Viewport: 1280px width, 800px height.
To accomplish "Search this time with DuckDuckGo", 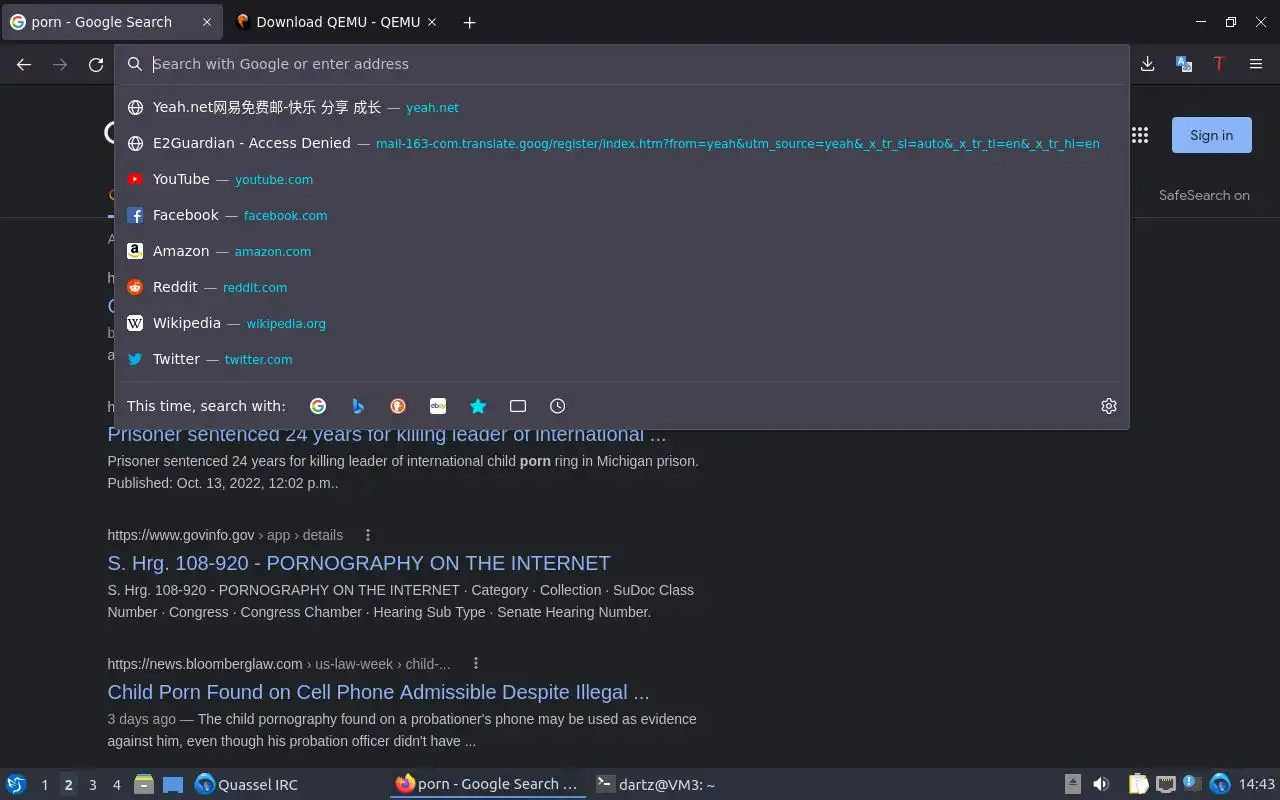I will tap(398, 406).
